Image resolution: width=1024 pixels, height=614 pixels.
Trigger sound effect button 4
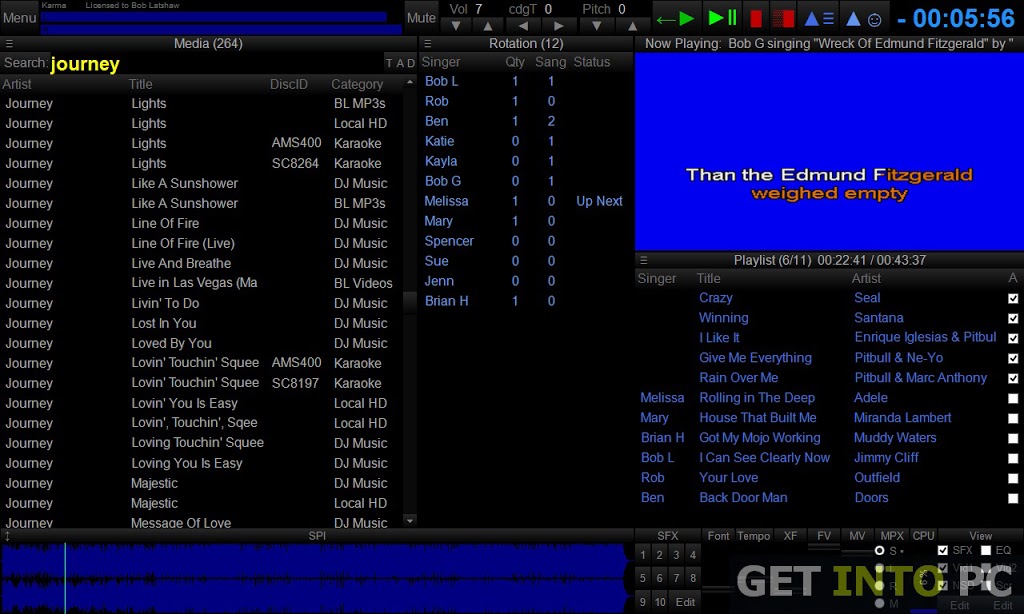pyautogui.click(x=693, y=555)
